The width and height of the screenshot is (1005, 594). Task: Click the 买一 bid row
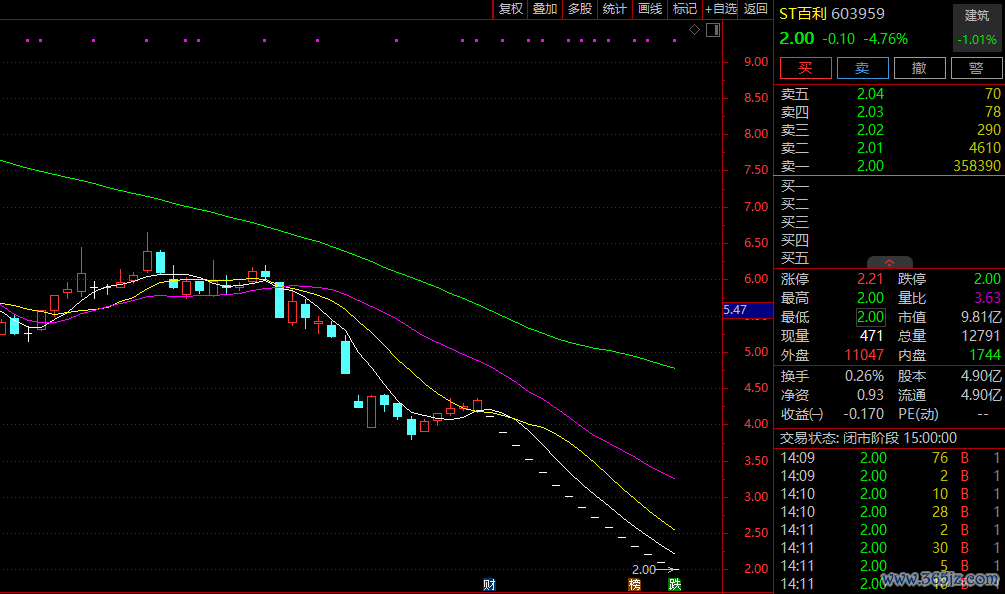coord(890,186)
